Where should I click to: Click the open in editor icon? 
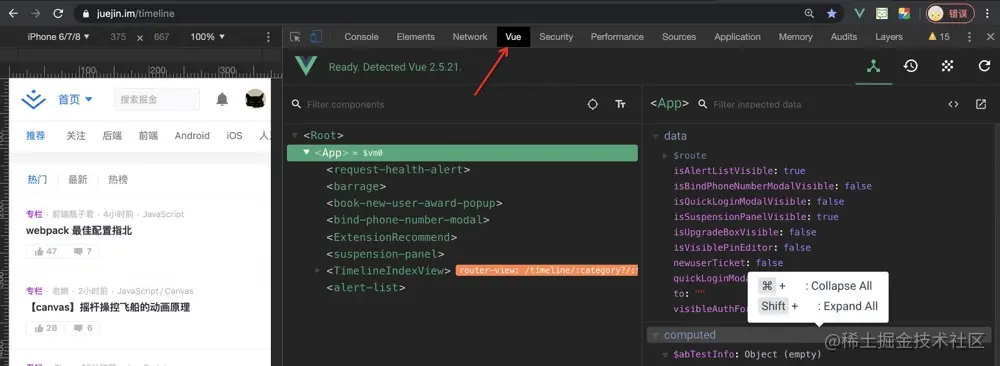[981, 104]
